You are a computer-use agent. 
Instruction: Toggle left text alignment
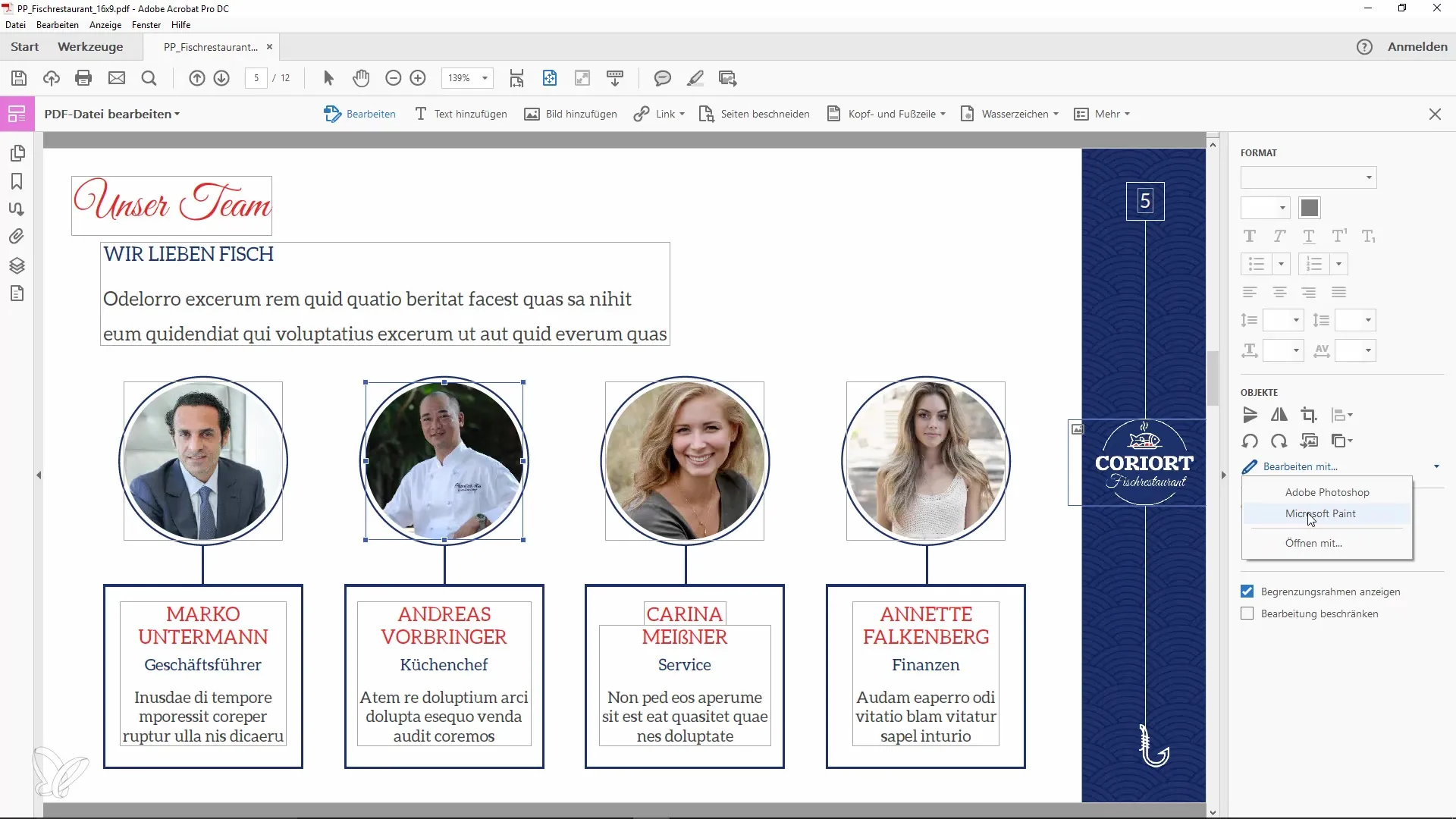(1250, 292)
